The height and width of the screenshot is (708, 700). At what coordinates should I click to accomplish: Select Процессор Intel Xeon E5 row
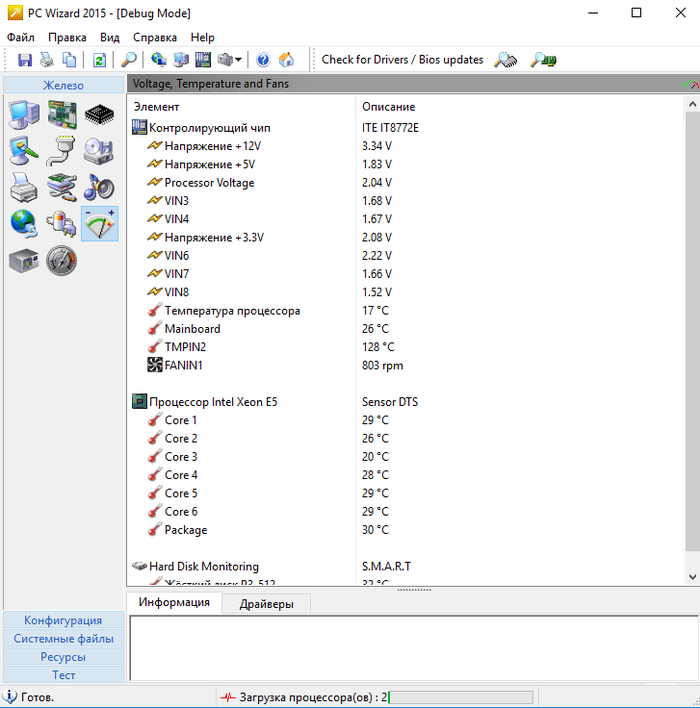tap(213, 402)
